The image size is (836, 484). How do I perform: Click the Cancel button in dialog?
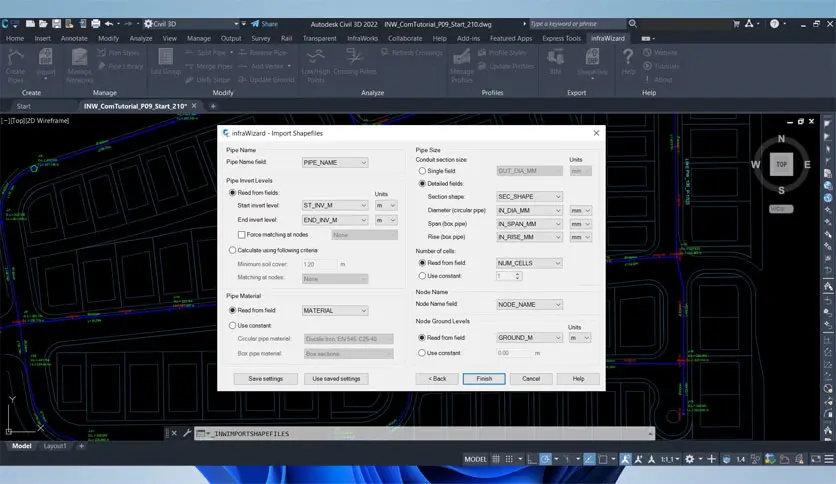(531, 378)
